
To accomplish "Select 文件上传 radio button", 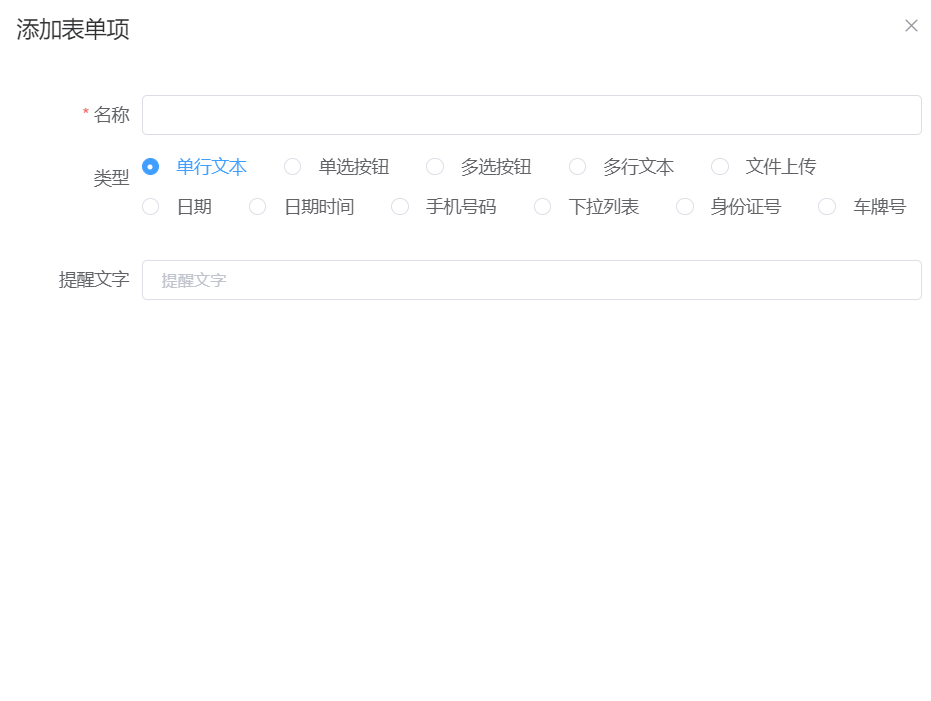I will [720, 167].
